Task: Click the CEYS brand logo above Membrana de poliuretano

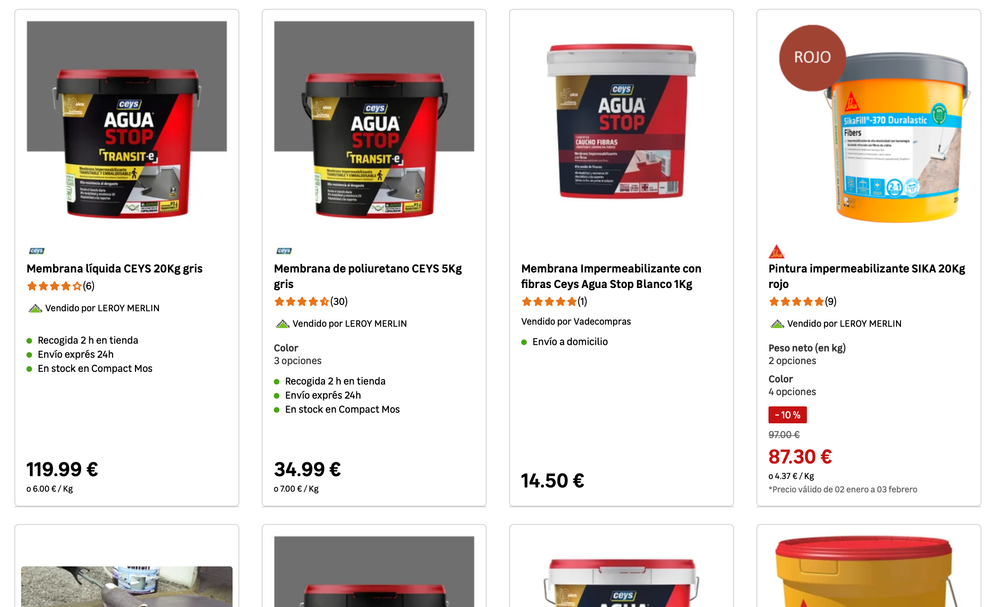Action: (x=284, y=251)
